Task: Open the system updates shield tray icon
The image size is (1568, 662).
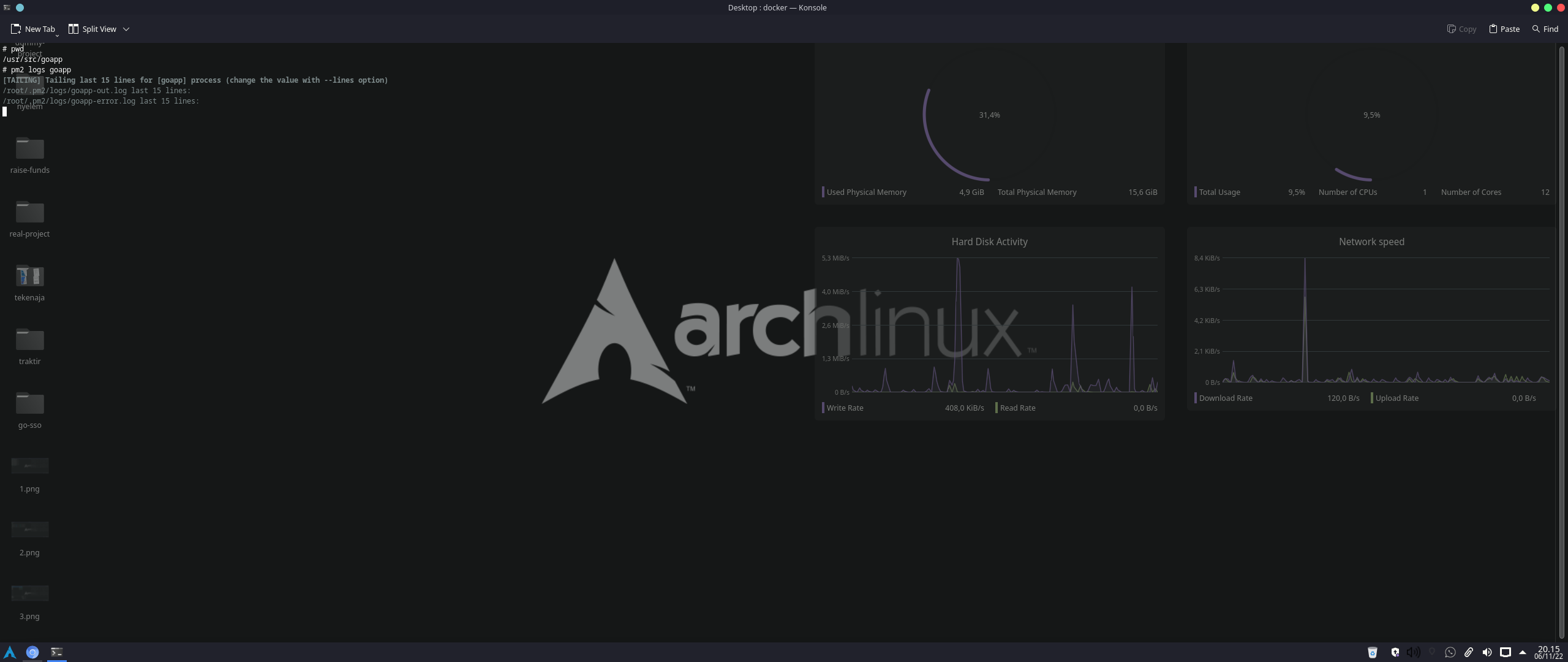Action: pyautogui.click(x=1395, y=652)
